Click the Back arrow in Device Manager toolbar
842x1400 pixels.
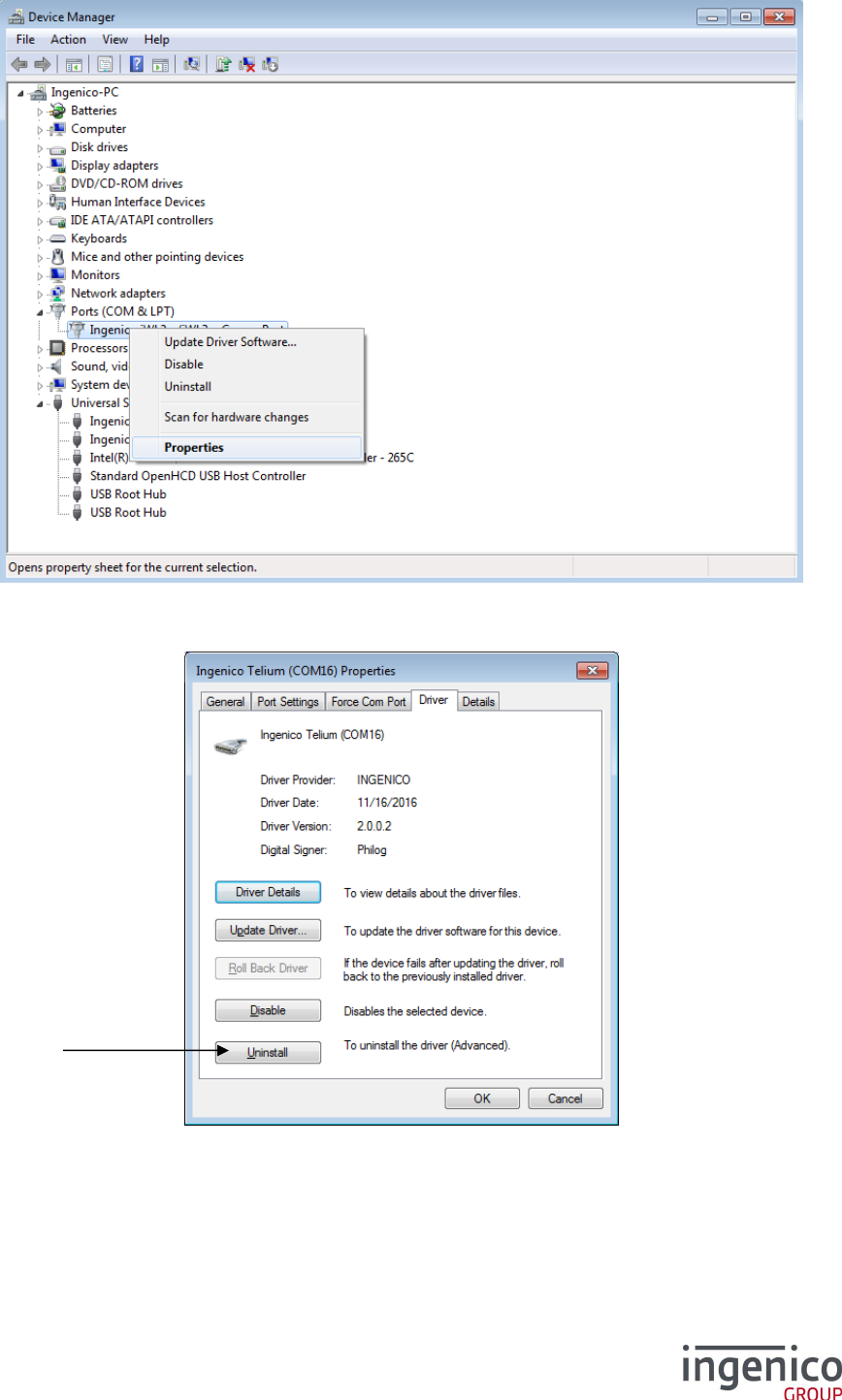pyautogui.click(x=18, y=64)
